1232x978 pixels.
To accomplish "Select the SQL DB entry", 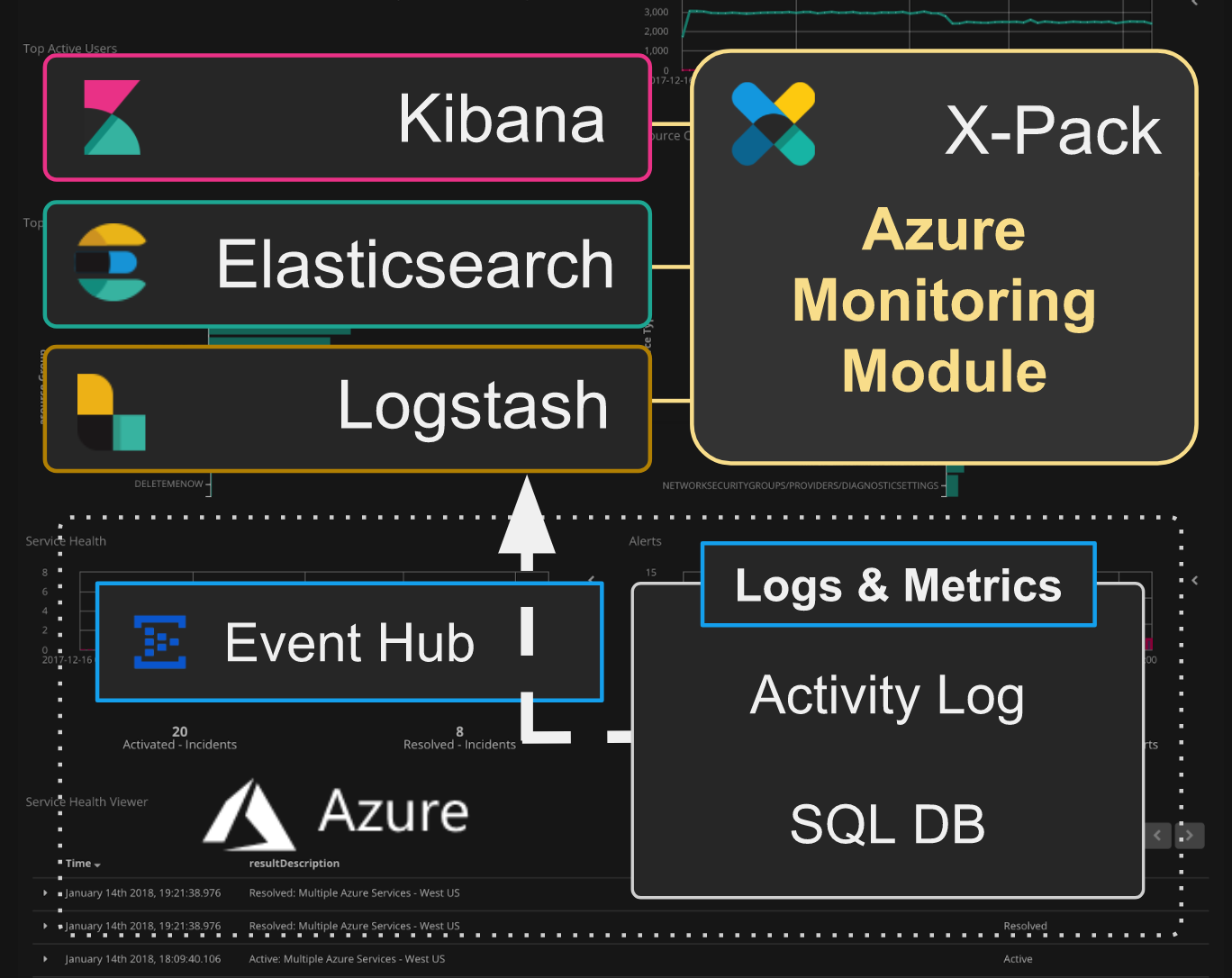I will pyautogui.click(x=887, y=823).
